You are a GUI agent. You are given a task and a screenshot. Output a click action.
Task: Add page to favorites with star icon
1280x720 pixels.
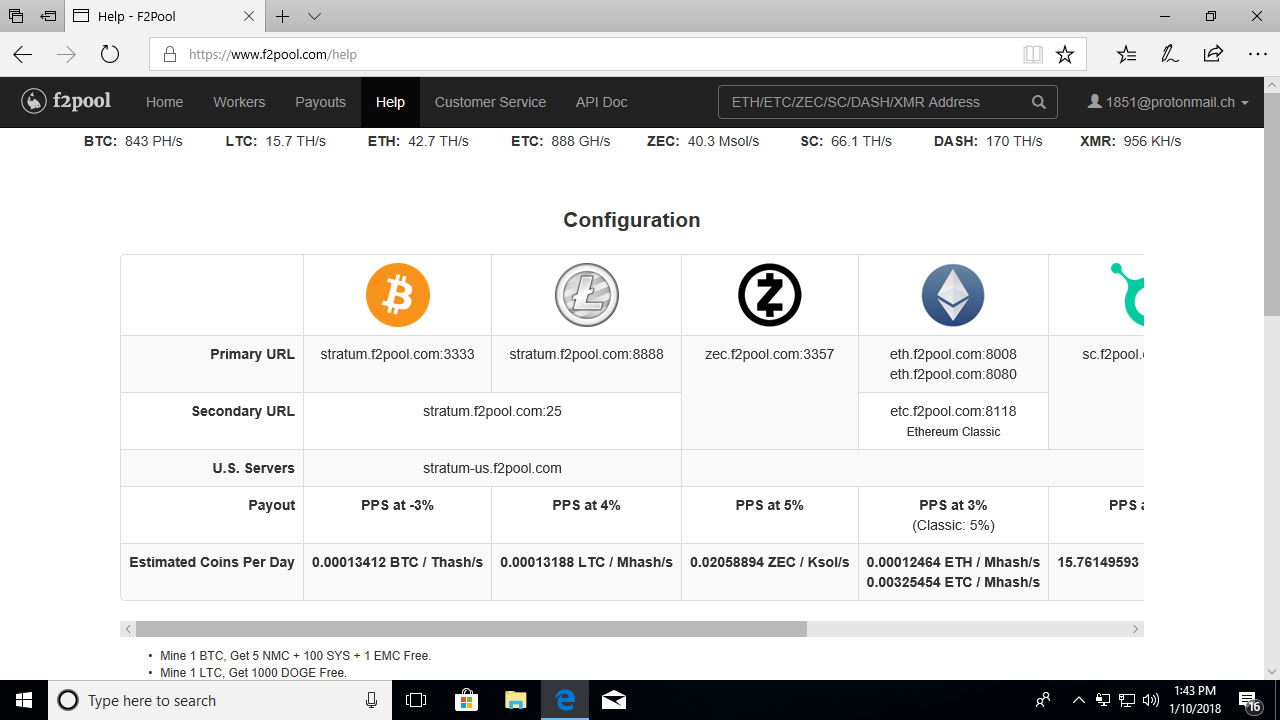coord(1065,54)
